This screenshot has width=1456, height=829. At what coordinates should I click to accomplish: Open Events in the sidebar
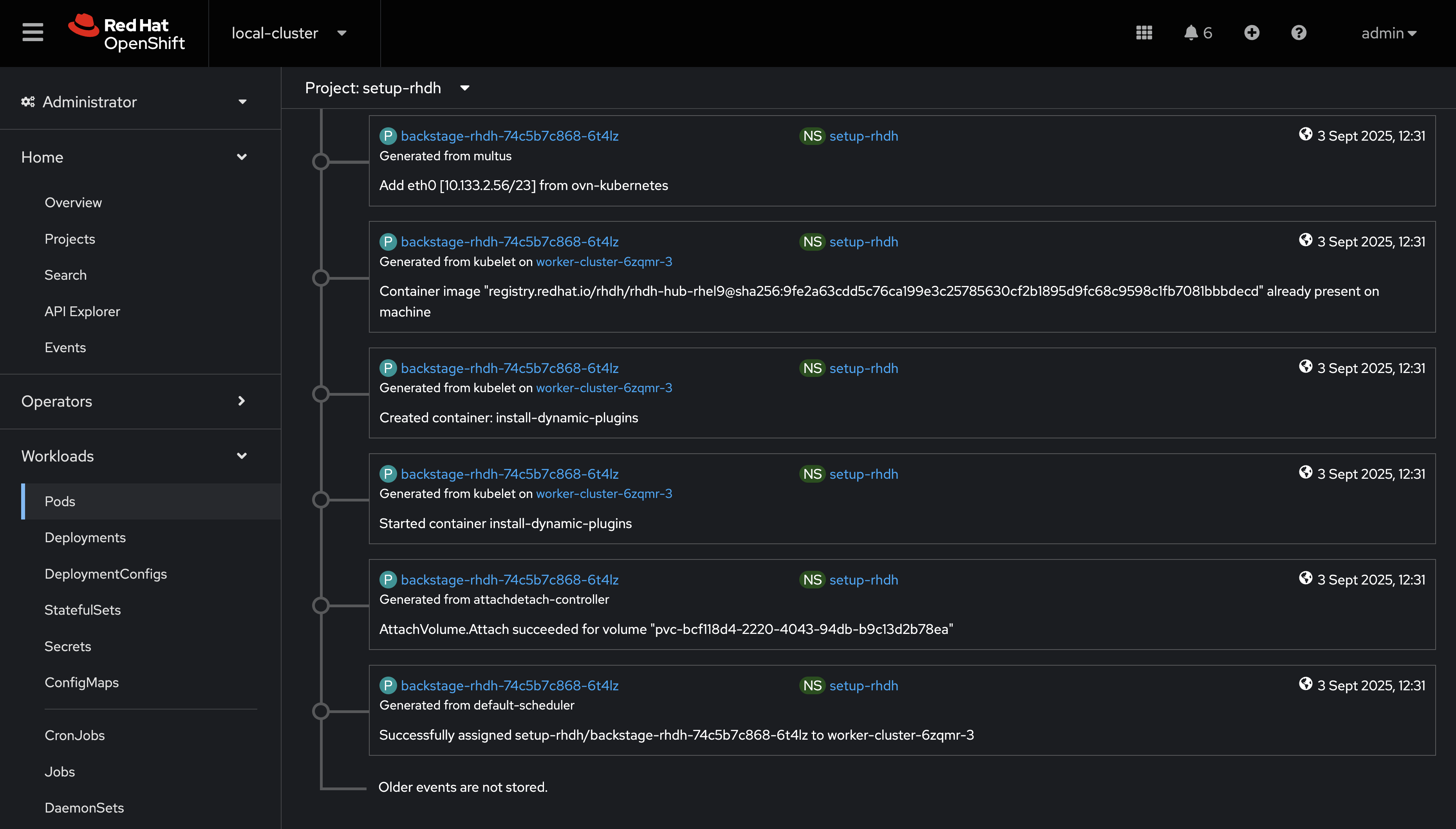pos(65,348)
